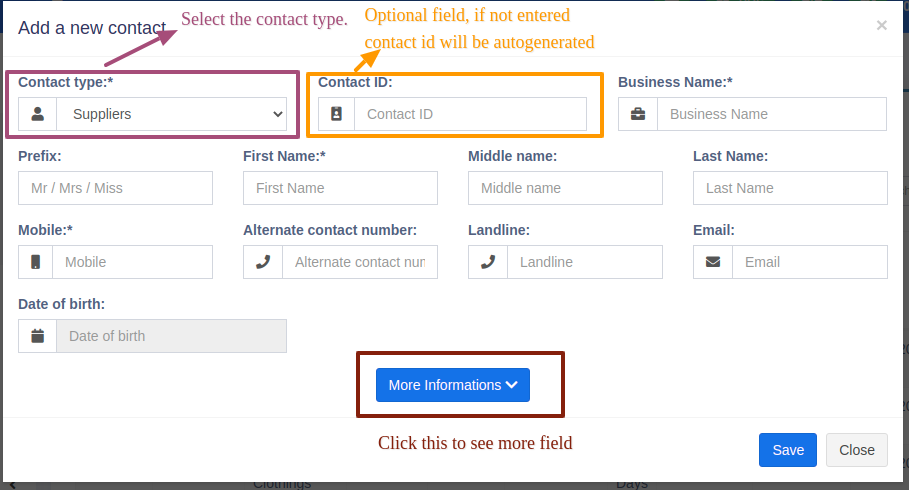Click the phone icon beside Landline field

pos(488,262)
